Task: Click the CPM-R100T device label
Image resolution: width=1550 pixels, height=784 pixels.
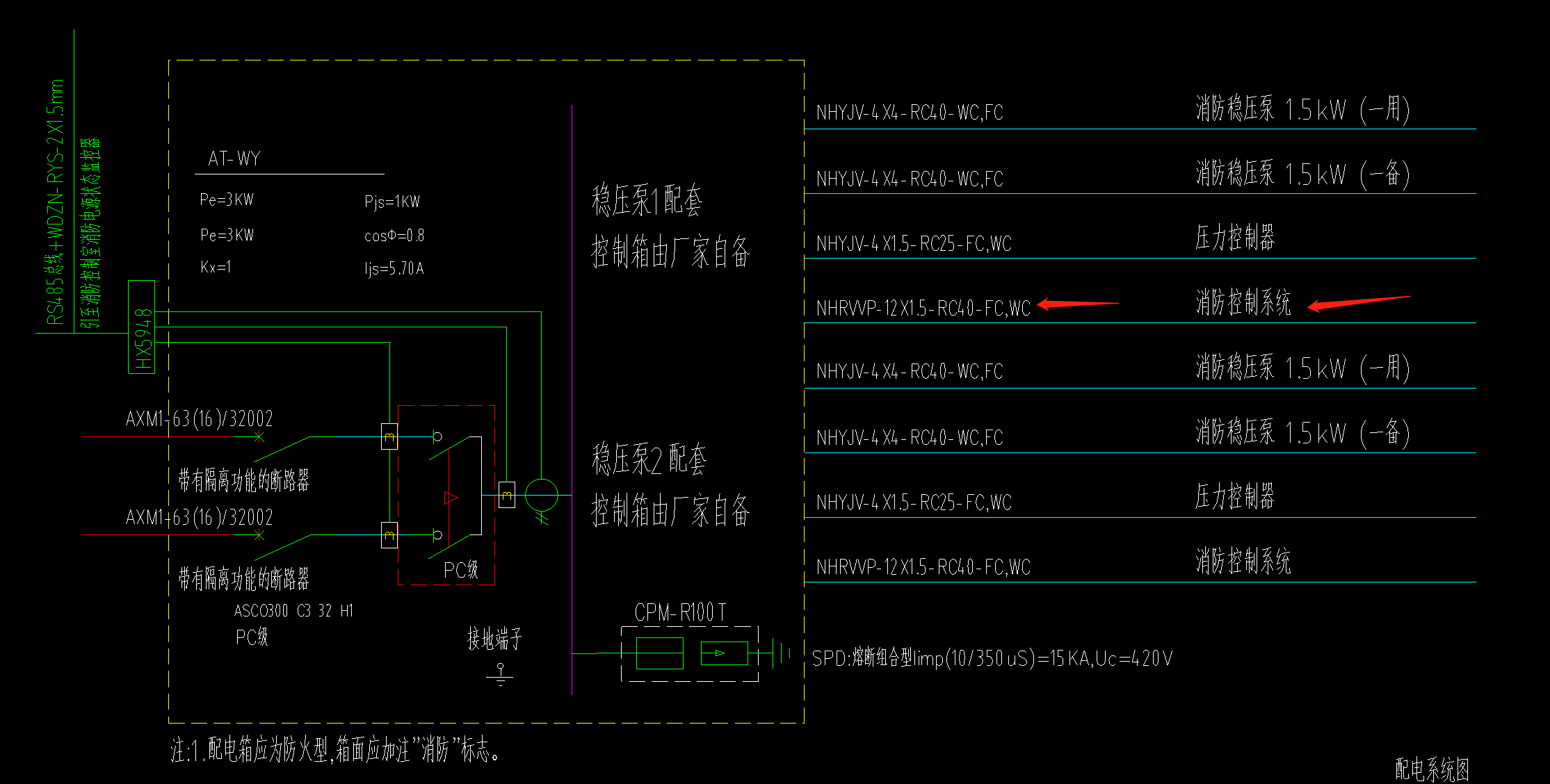Action: pyautogui.click(x=680, y=613)
